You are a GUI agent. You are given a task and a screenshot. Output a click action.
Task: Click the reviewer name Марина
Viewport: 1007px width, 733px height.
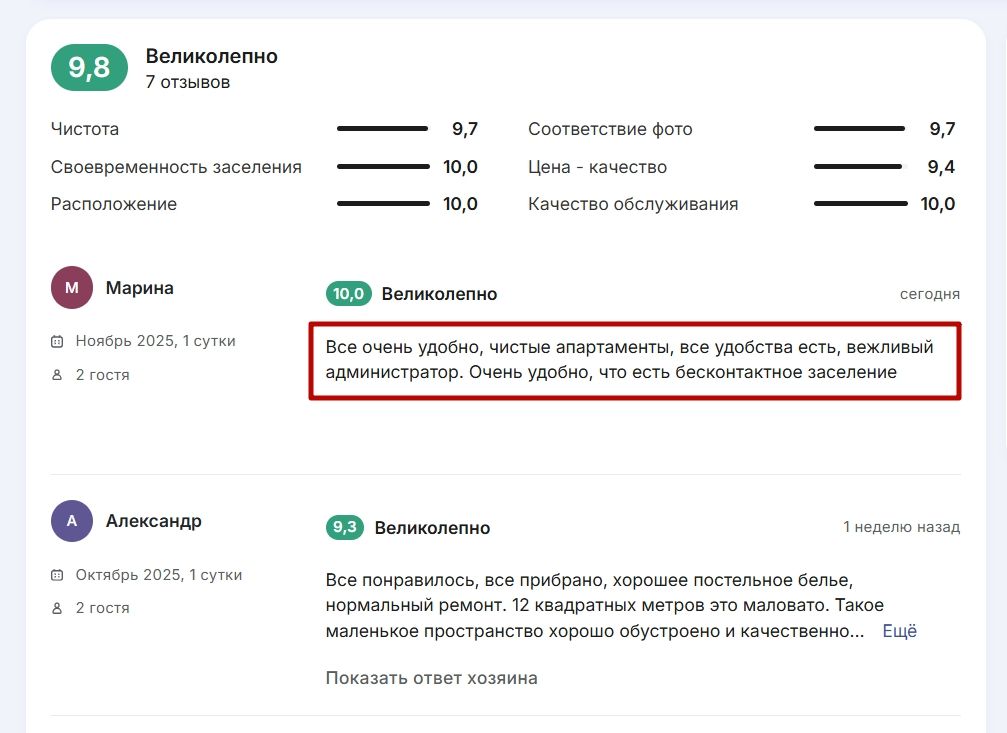[140, 288]
